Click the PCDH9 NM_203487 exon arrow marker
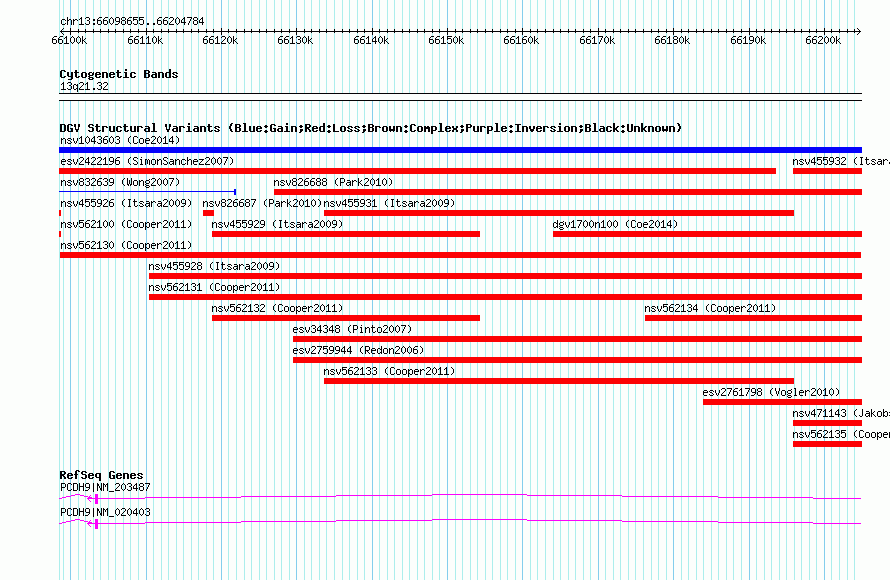890x580 pixels. click(x=93, y=498)
